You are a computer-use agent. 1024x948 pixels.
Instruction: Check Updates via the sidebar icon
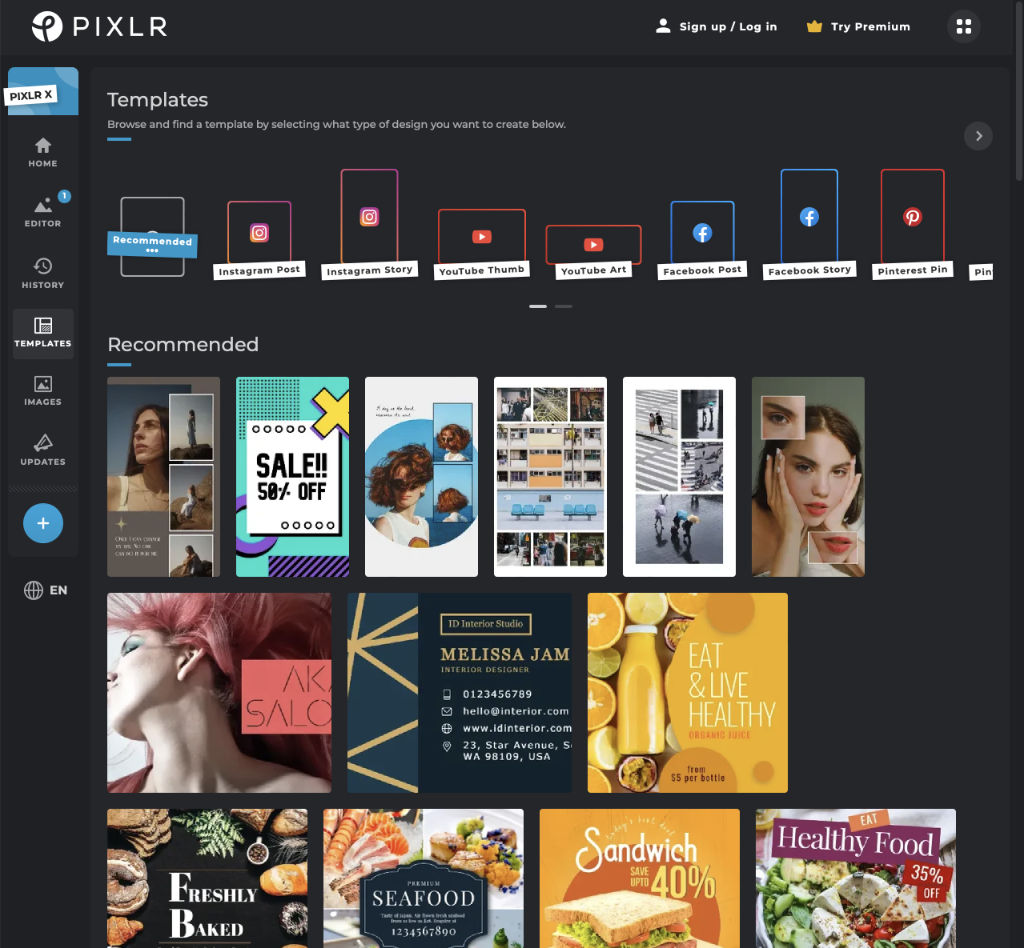pos(42,452)
